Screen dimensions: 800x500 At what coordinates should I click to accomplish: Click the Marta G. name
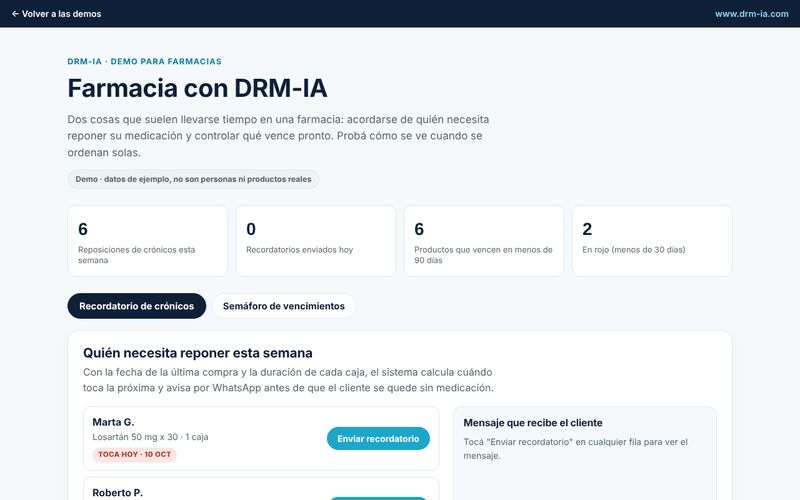point(113,422)
